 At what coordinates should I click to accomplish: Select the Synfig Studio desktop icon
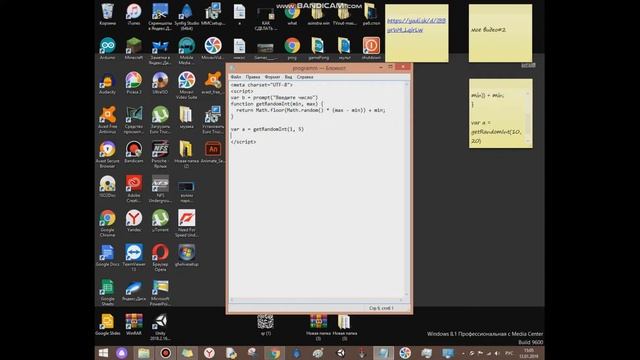[187, 16]
